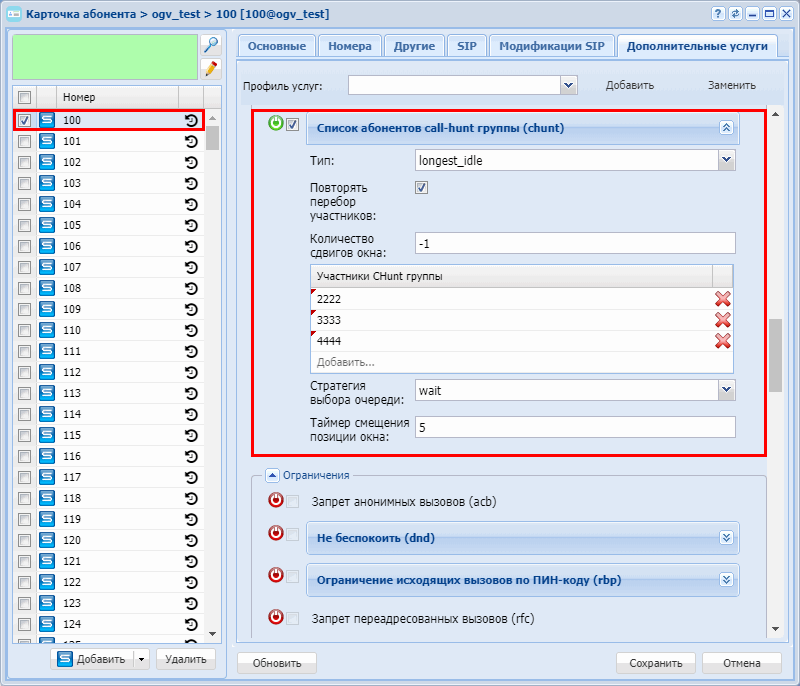Switch to the Другие tab
800x686 pixels.
coord(414,46)
